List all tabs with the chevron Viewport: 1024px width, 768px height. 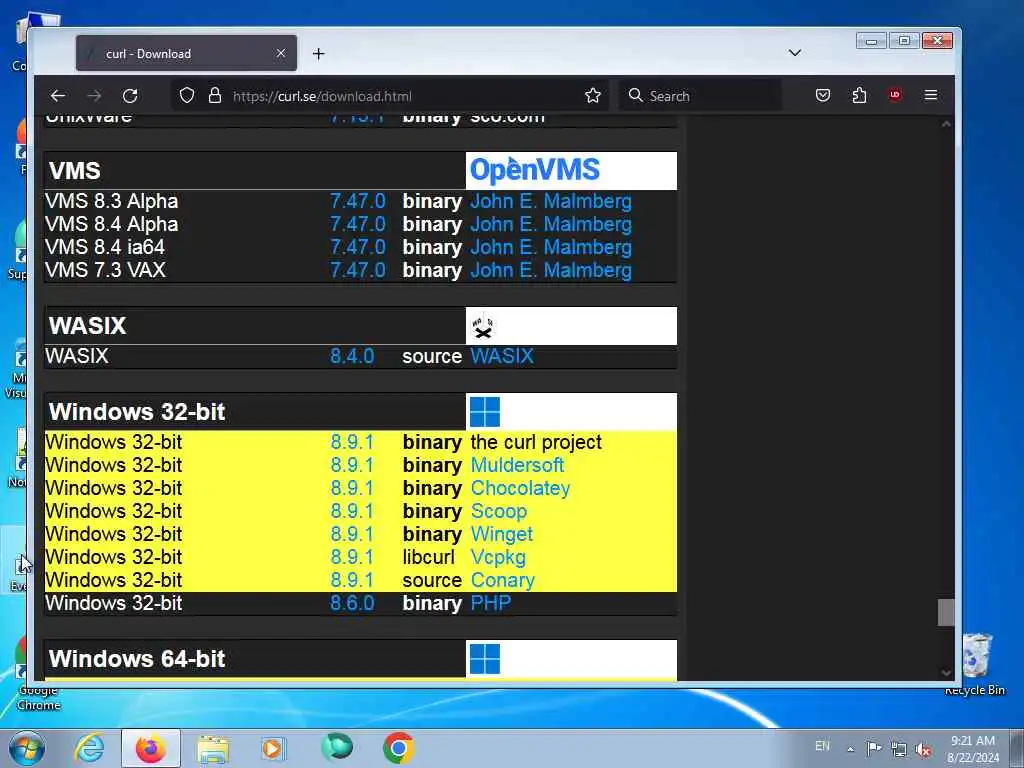click(x=795, y=53)
